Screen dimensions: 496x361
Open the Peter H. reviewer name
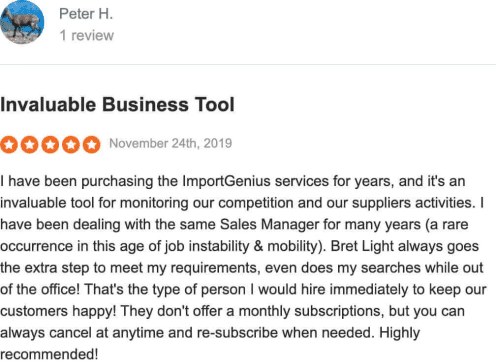pyautogui.click(x=86, y=14)
